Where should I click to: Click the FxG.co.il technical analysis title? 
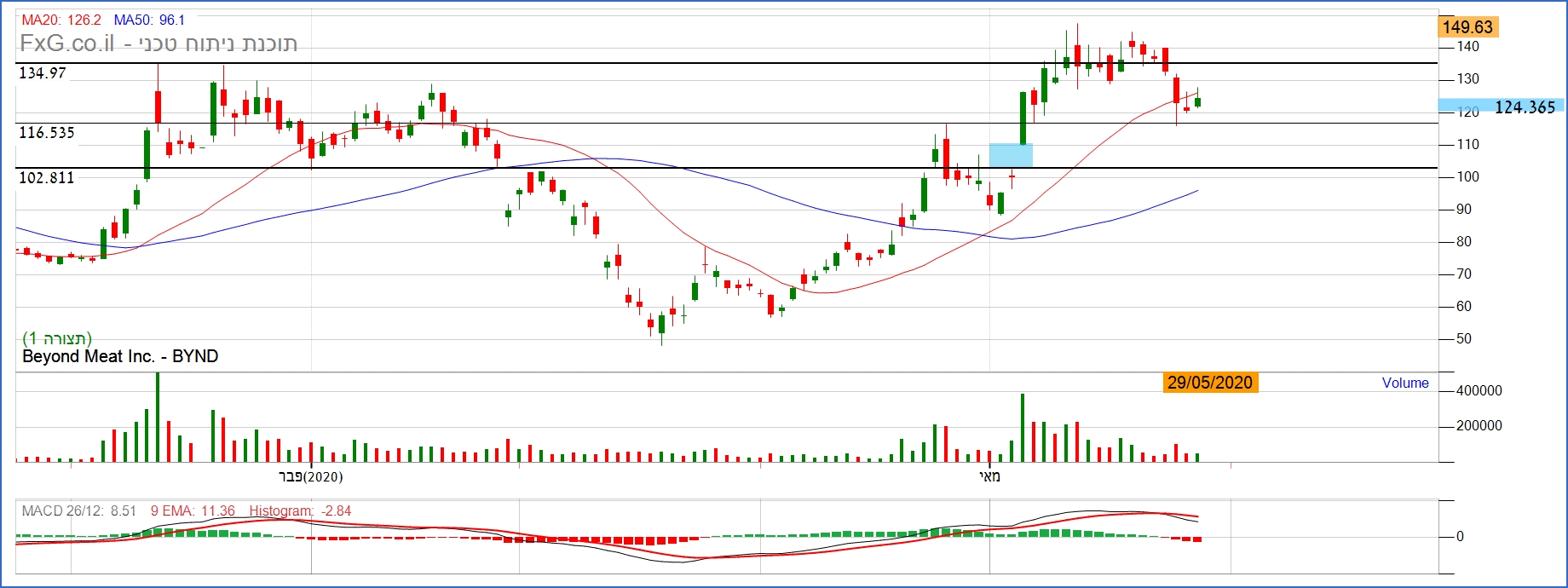coord(159,43)
